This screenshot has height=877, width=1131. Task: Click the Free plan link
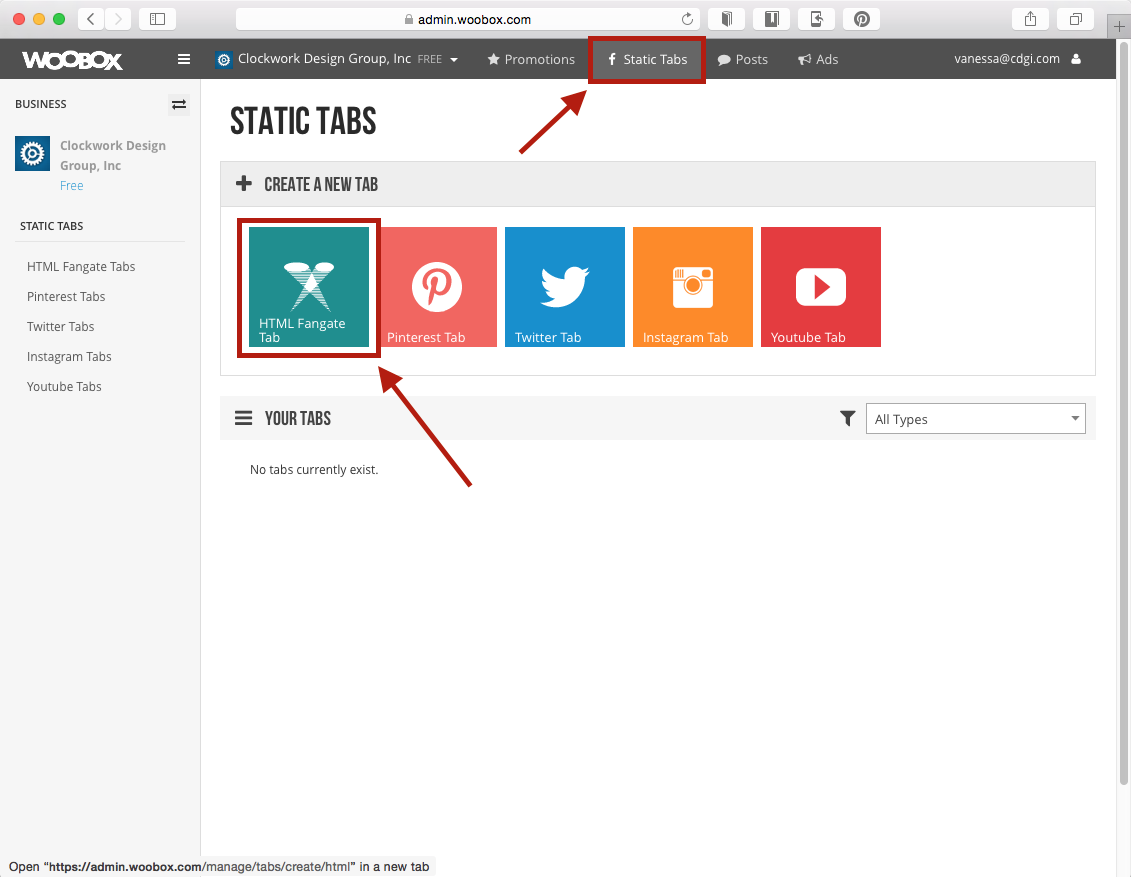(71, 185)
